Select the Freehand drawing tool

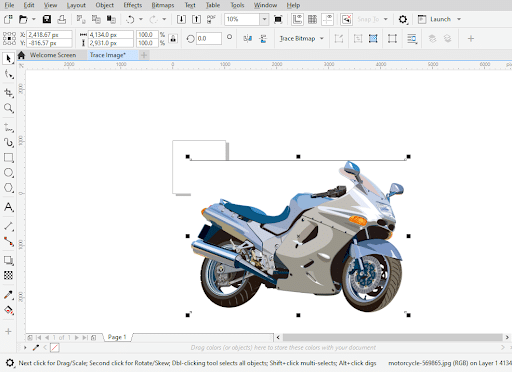8,128
